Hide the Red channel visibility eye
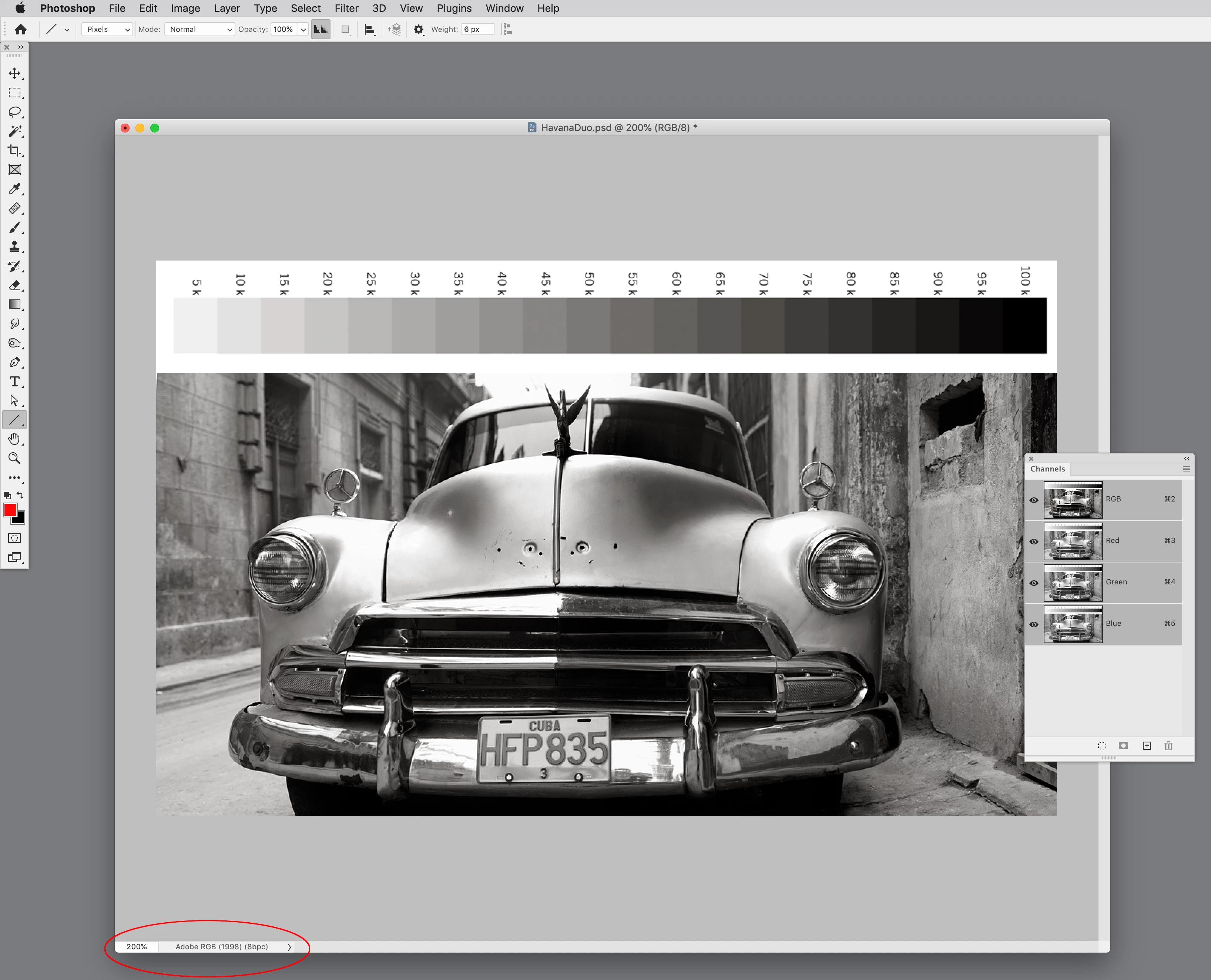This screenshot has height=980, width=1211. coord(1034,541)
